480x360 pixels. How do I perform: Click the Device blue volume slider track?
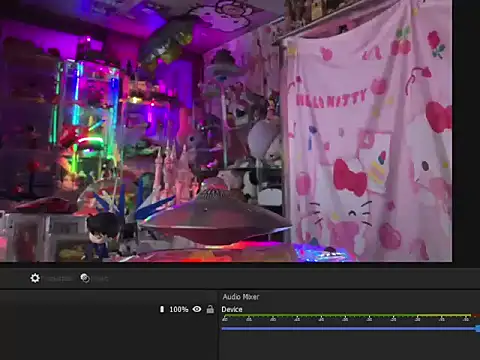(348, 329)
